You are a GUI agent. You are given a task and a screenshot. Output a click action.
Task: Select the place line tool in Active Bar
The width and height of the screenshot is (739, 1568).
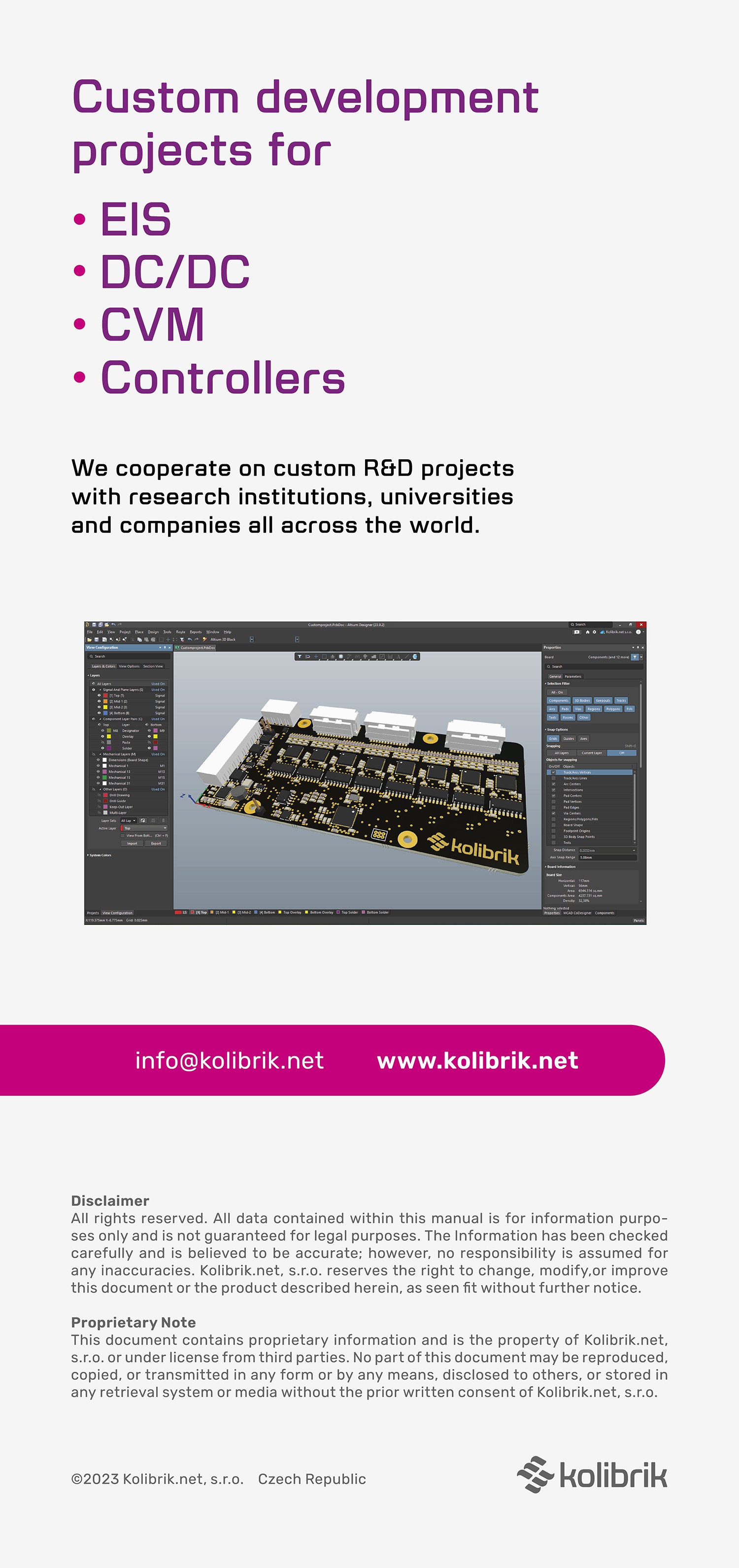(x=406, y=657)
